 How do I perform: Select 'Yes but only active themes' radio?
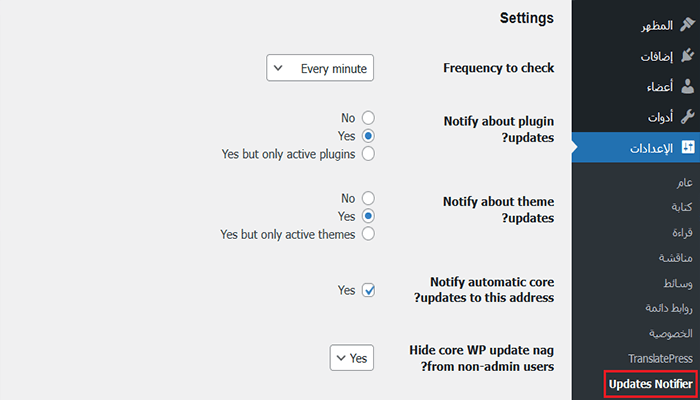368,234
